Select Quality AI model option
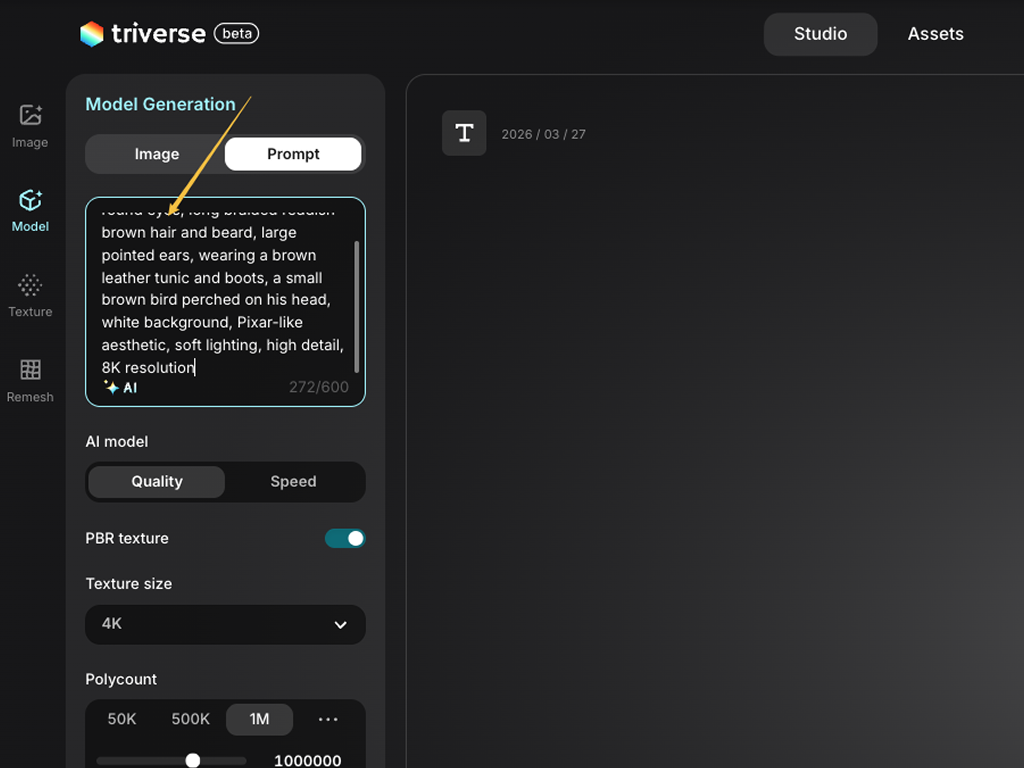This screenshot has width=1024, height=768. tap(156, 481)
